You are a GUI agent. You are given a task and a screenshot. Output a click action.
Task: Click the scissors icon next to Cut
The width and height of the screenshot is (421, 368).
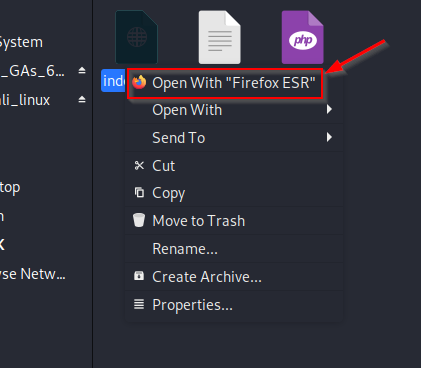click(x=139, y=165)
